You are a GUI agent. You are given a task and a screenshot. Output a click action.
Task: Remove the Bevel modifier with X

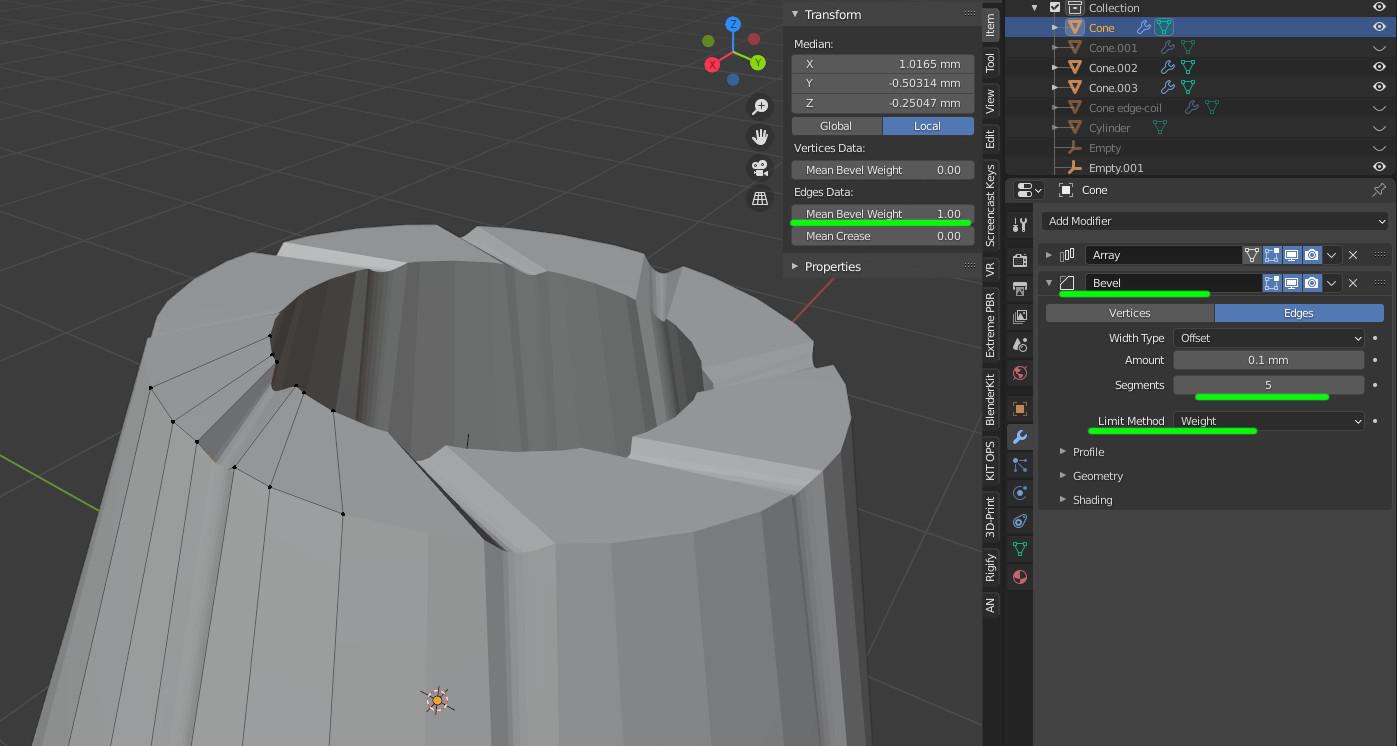(1353, 283)
